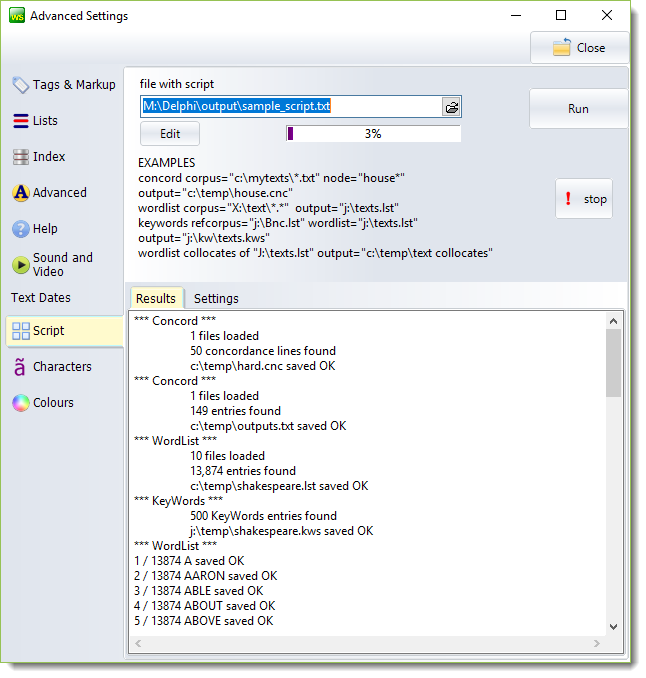Click the Colours rainbow circle icon
This screenshot has height=678, width=646.
point(20,403)
